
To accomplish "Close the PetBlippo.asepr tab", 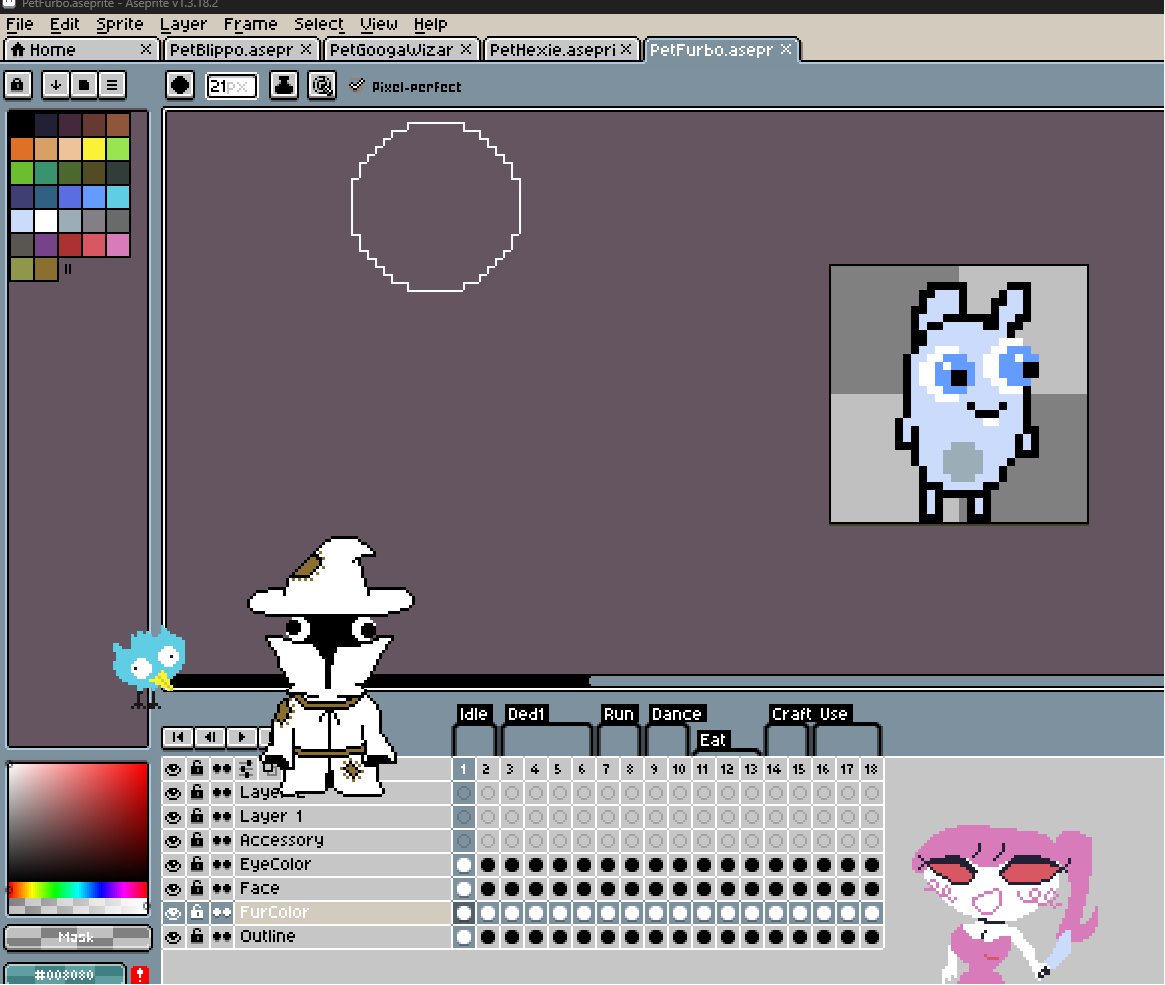I will (305, 49).
